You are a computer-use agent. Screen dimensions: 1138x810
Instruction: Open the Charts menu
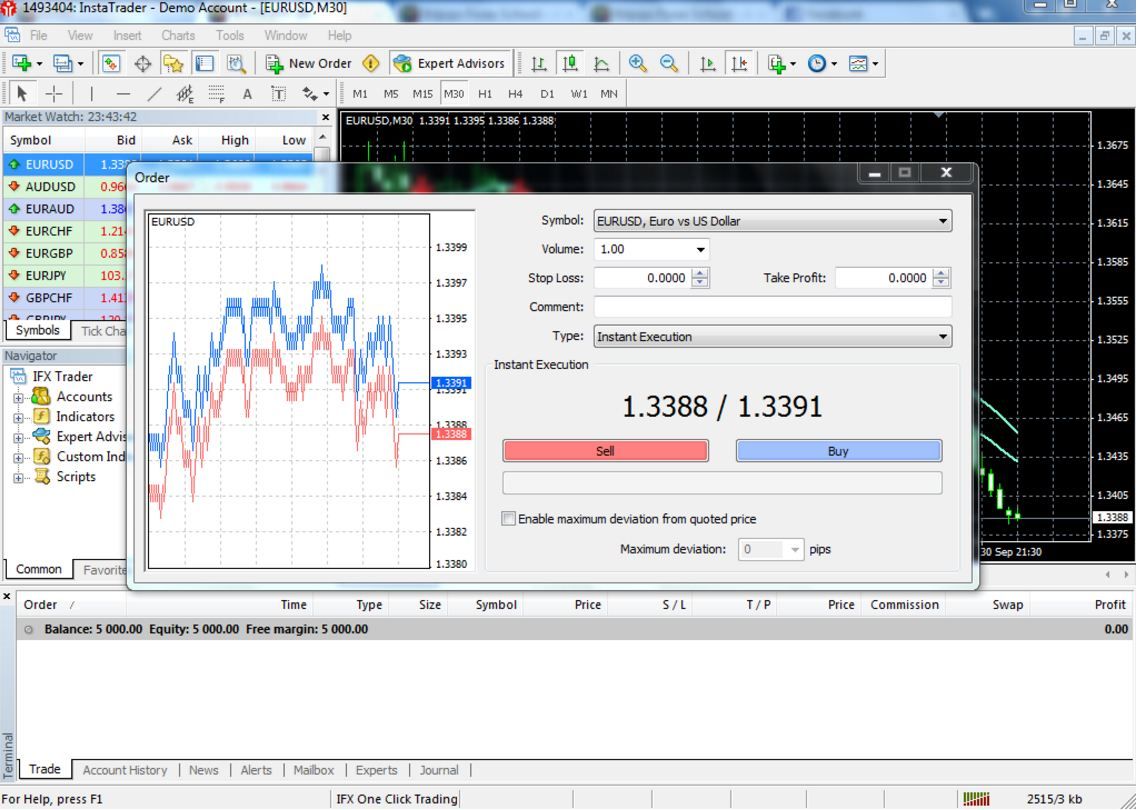[x=178, y=35]
